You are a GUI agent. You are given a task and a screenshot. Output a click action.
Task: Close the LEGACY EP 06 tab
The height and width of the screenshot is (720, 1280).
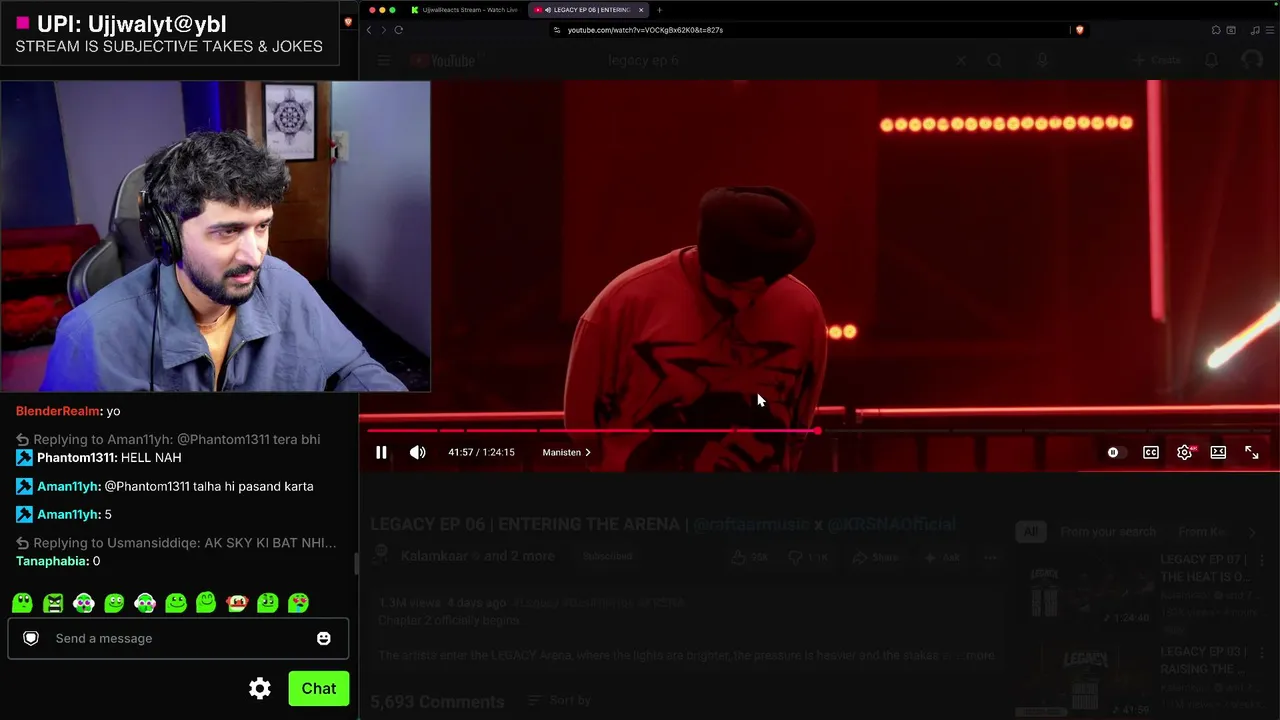tap(641, 10)
